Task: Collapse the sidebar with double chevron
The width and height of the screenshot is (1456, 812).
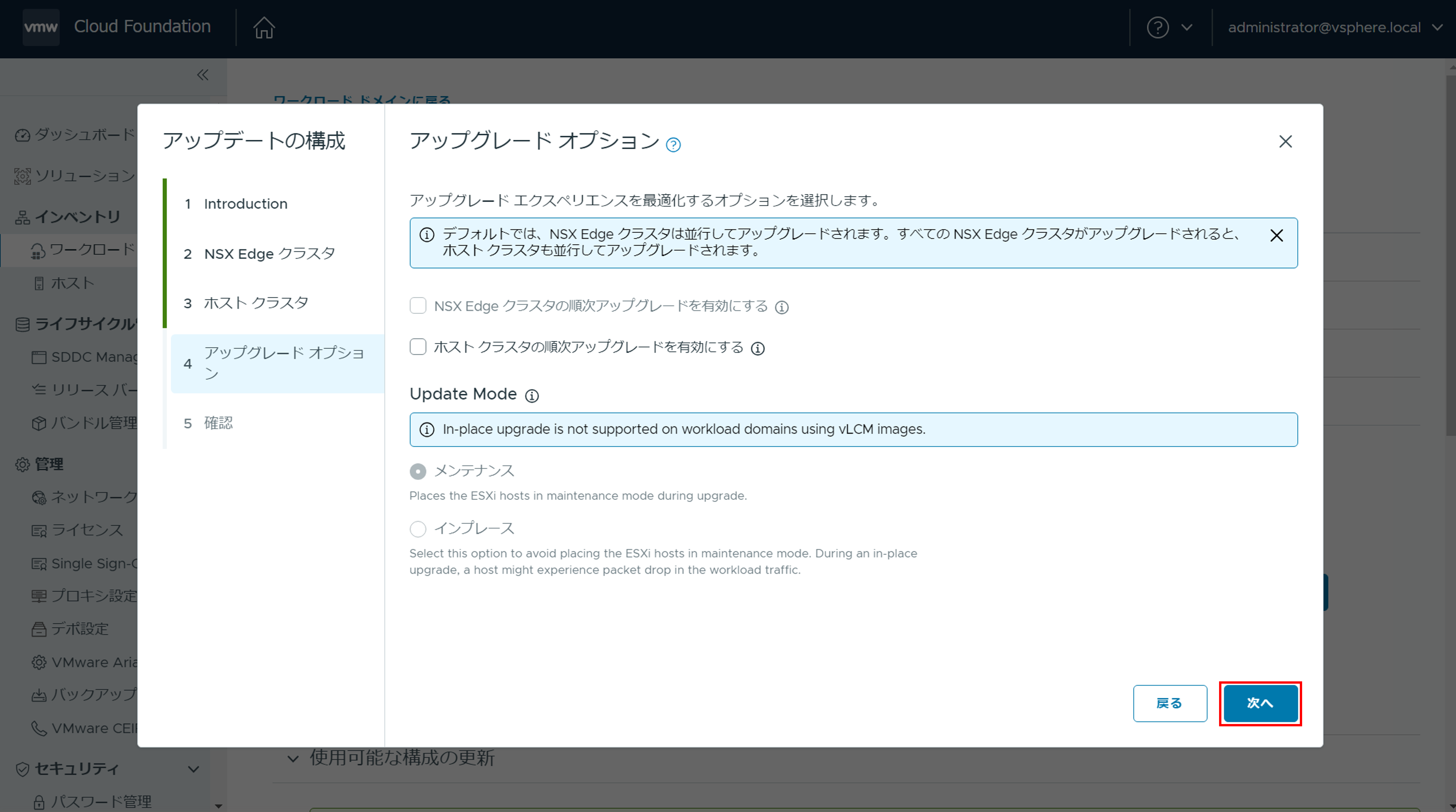Action: coord(202,75)
